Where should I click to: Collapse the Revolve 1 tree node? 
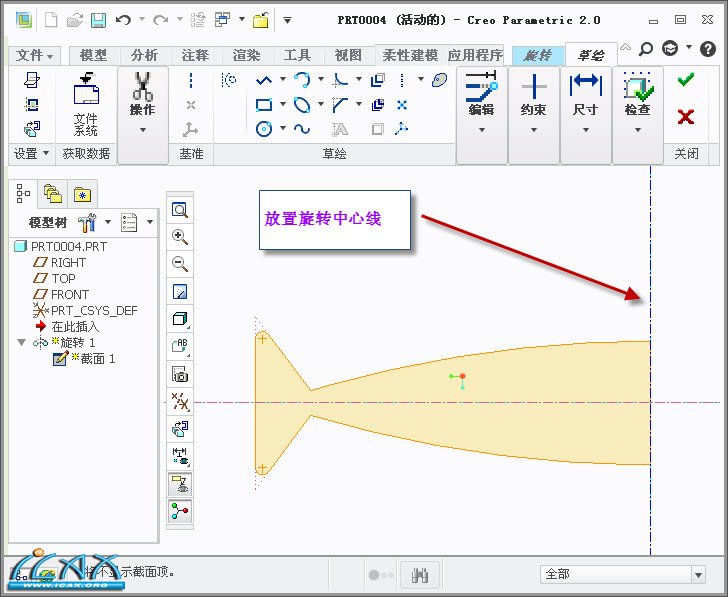[x=21, y=342]
